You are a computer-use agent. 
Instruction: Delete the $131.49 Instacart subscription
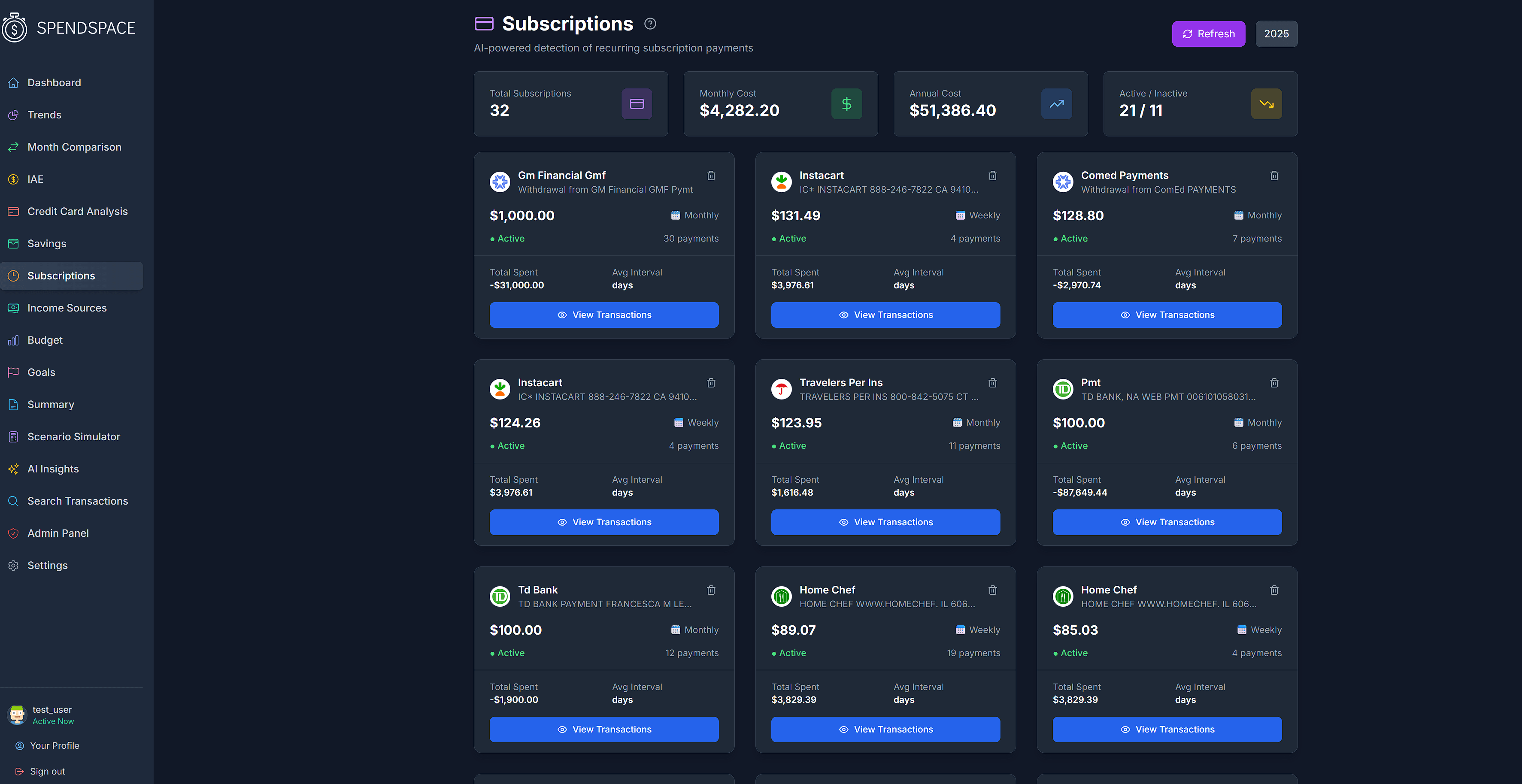[x=993, y=176]
